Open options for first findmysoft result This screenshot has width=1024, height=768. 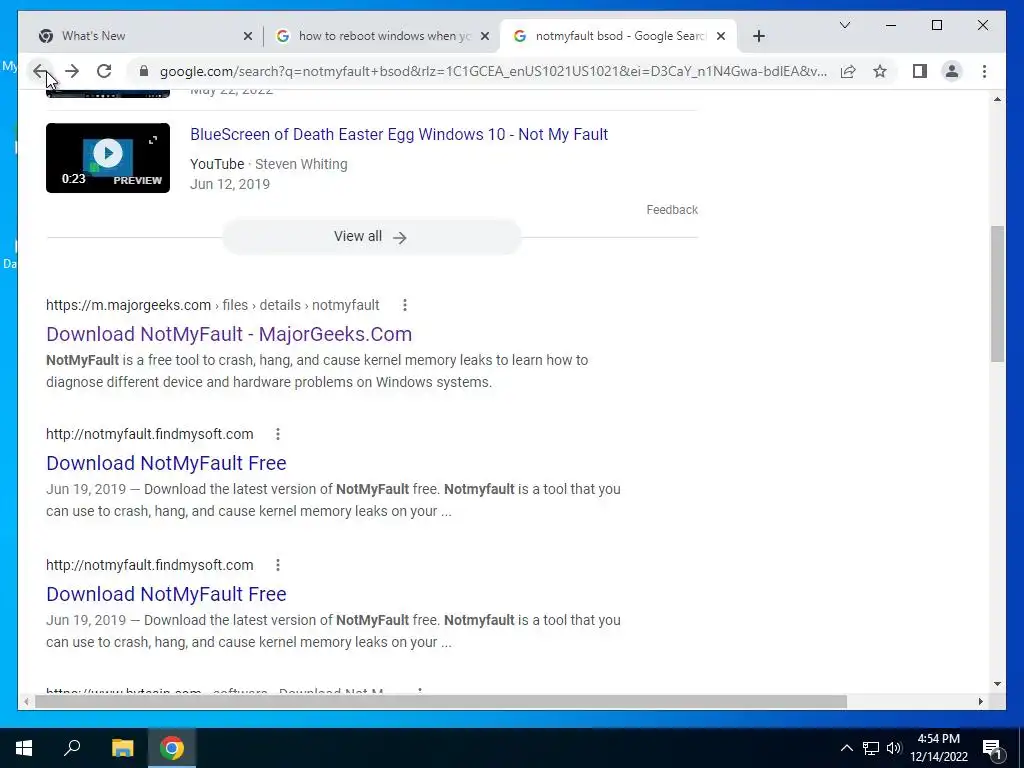(x=278, y=434)
